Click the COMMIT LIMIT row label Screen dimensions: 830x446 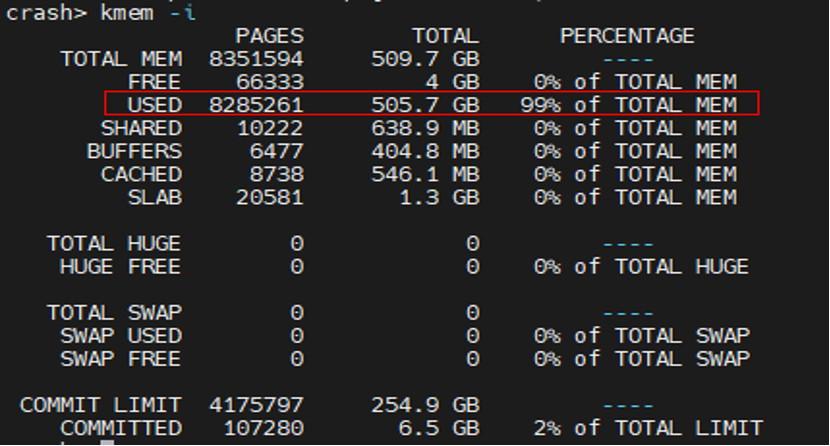[101, 405]
